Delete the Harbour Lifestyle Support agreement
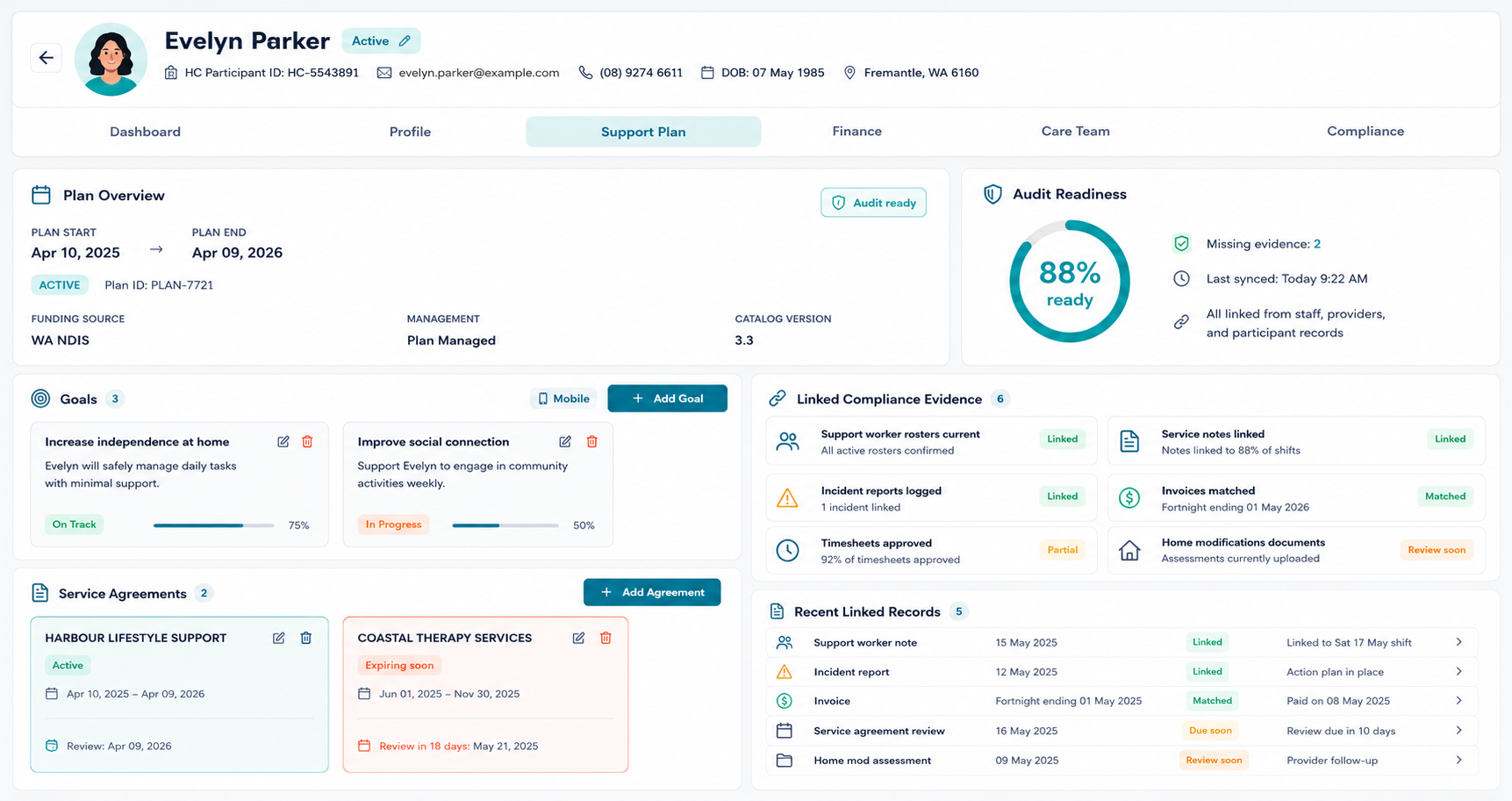The height and width of the screenshot is (801, 1512). (306, 638)
